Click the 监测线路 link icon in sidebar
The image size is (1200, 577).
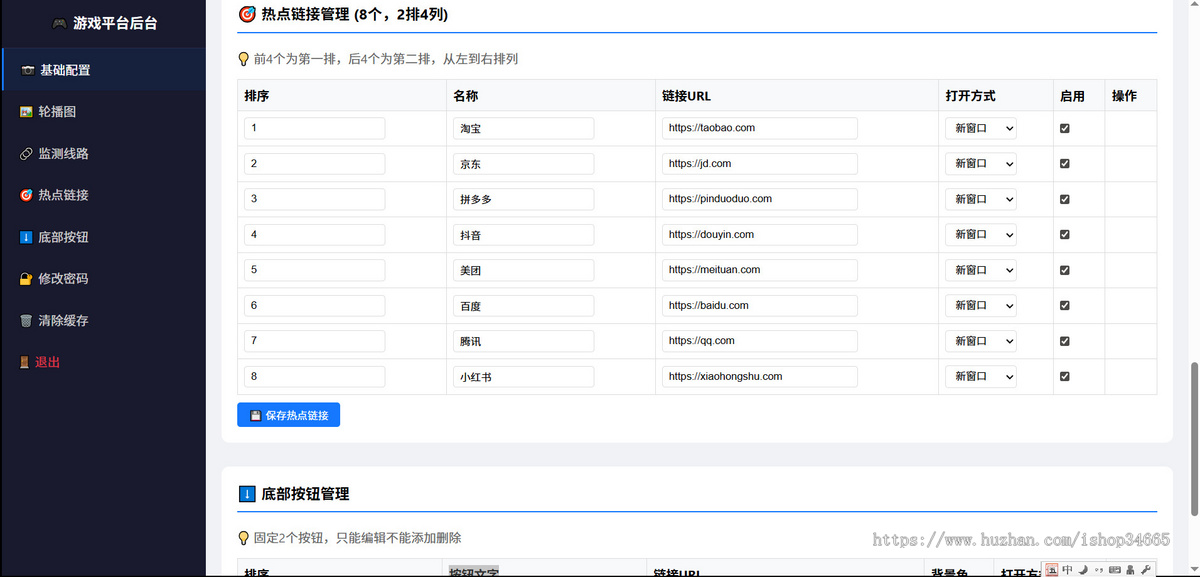click(x=26, y=154)
